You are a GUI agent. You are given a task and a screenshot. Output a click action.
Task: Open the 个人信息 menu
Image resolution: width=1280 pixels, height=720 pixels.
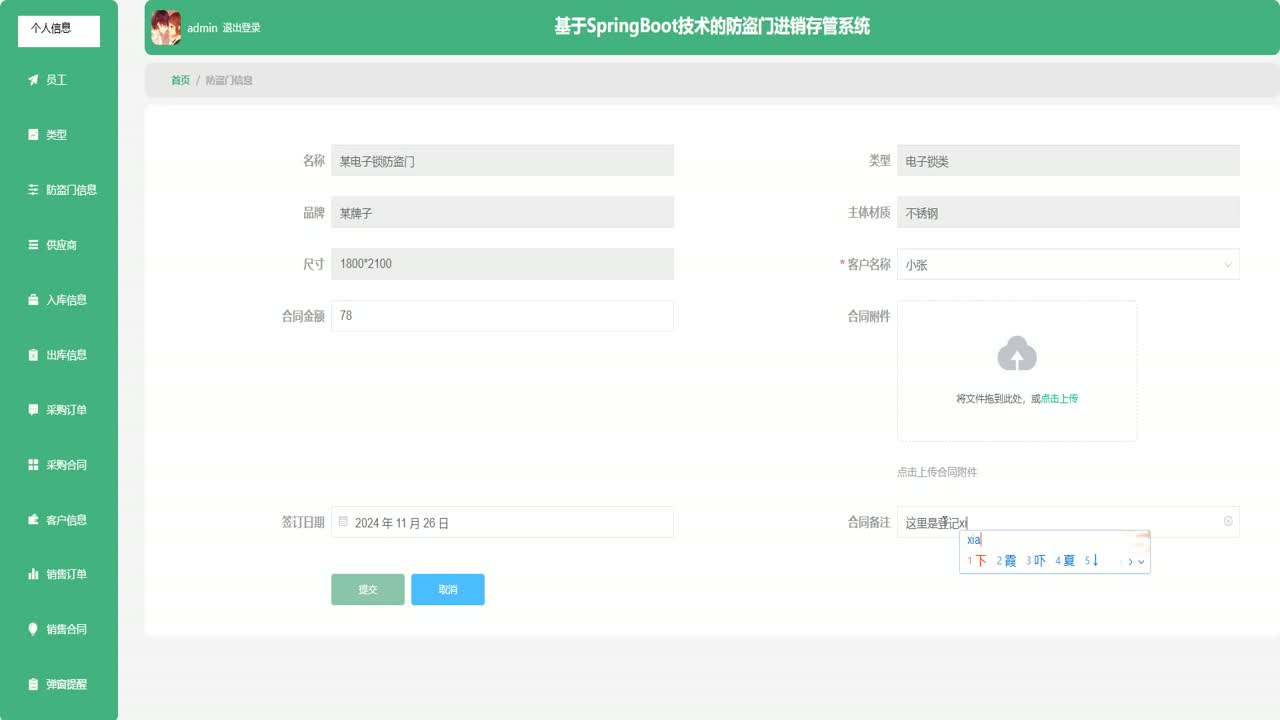pos(59,31)
